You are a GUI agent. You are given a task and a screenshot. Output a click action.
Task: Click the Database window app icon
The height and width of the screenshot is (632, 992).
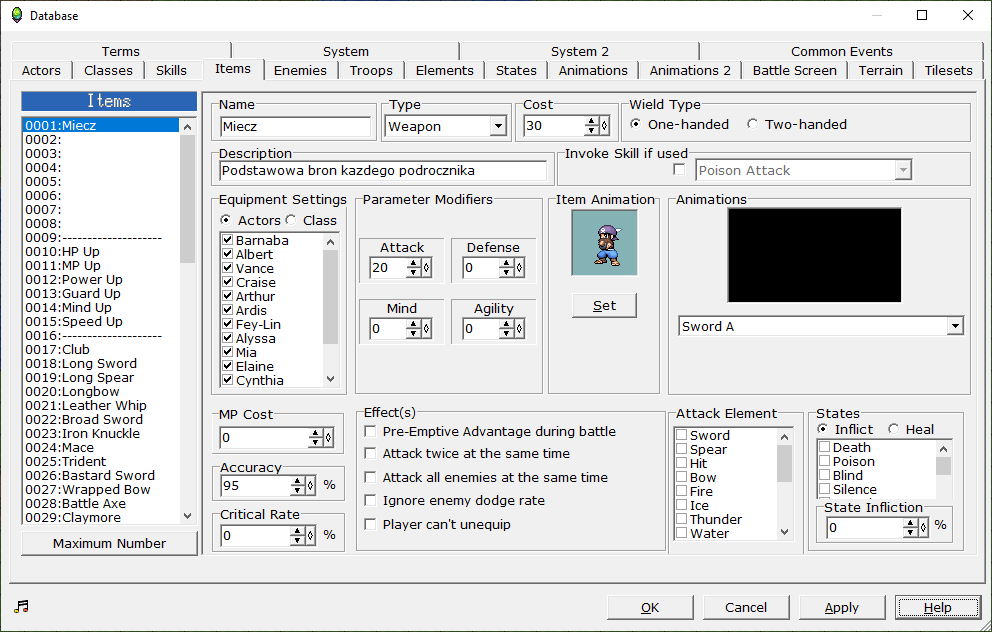[x=17, y=15]
